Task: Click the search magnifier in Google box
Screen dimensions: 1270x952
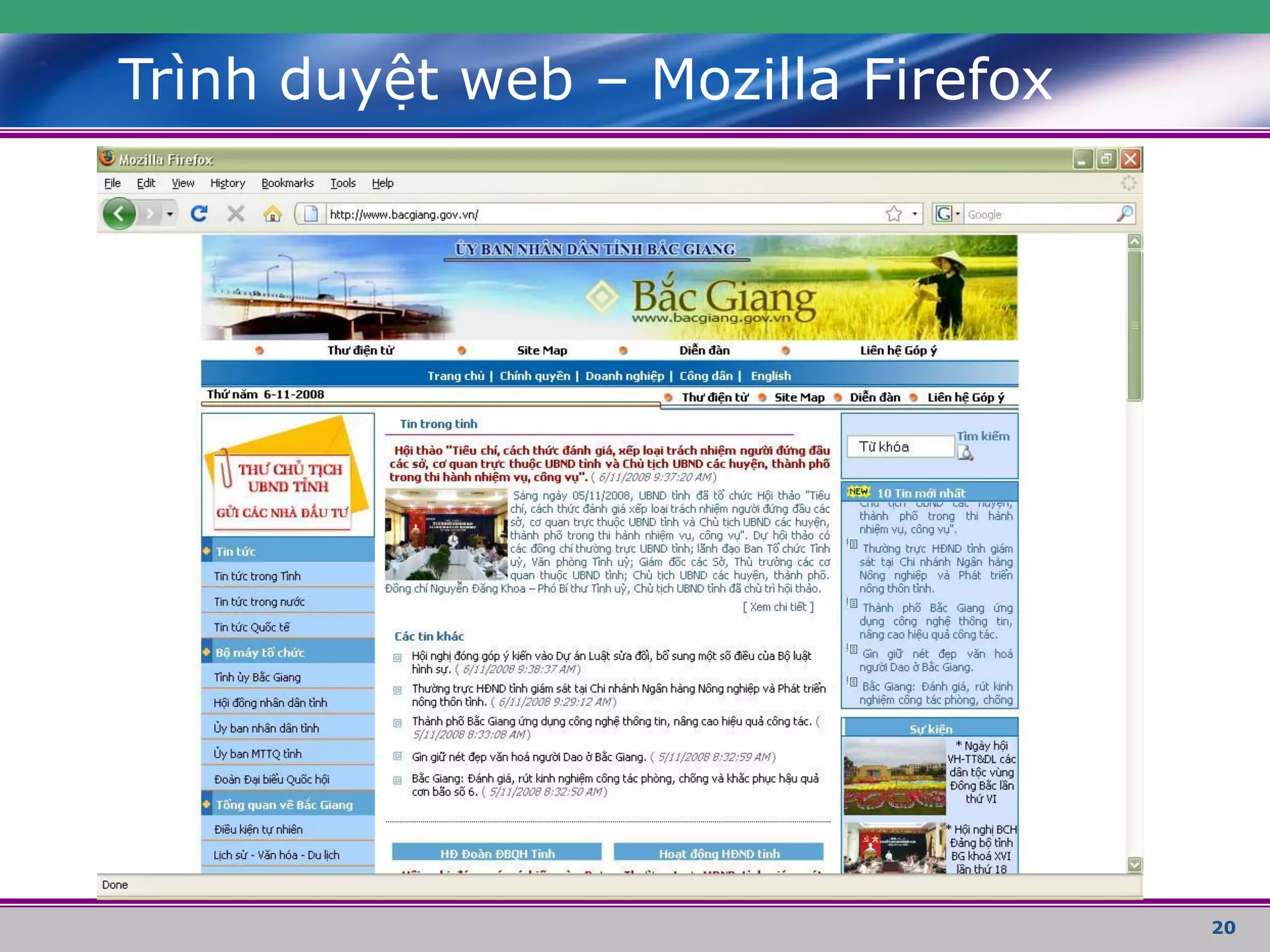Action: point(1125,214)
